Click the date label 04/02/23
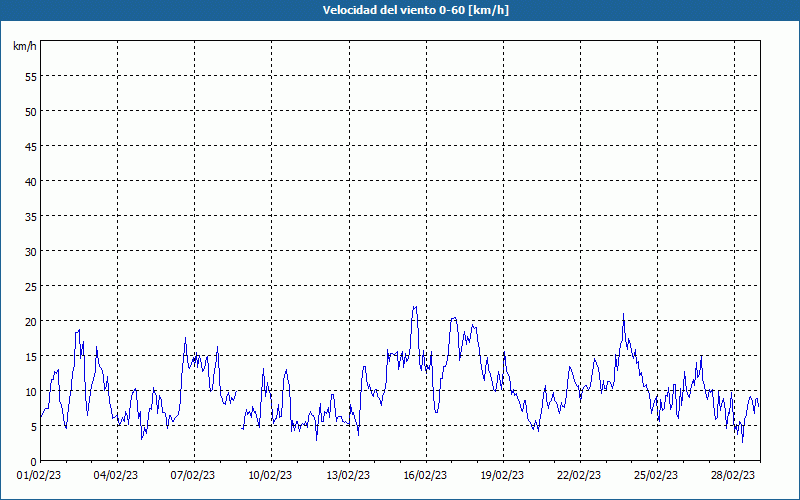Image resolution: width=800 pixels, height=500 pixels. pos(116,476)
